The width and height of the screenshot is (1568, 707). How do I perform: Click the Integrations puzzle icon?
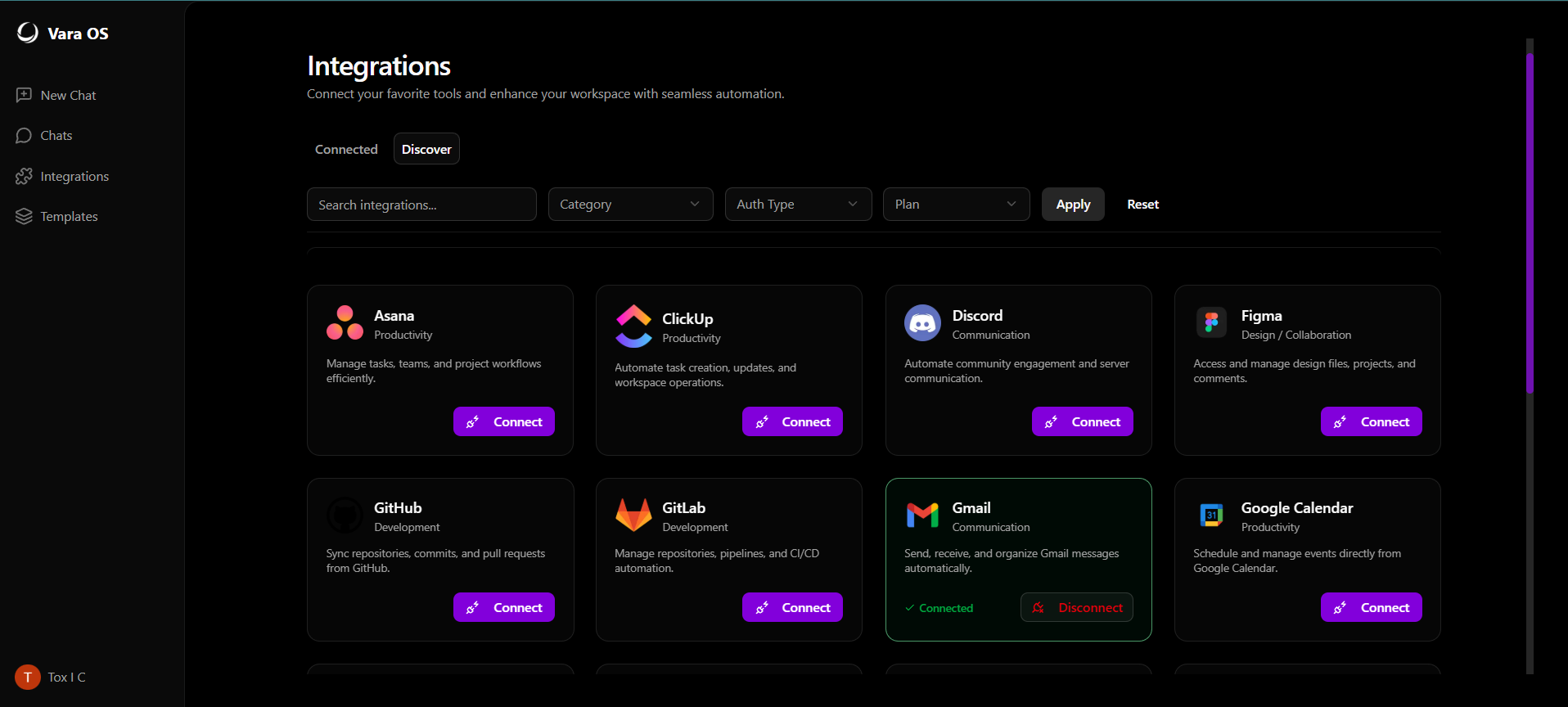(24, 176)
